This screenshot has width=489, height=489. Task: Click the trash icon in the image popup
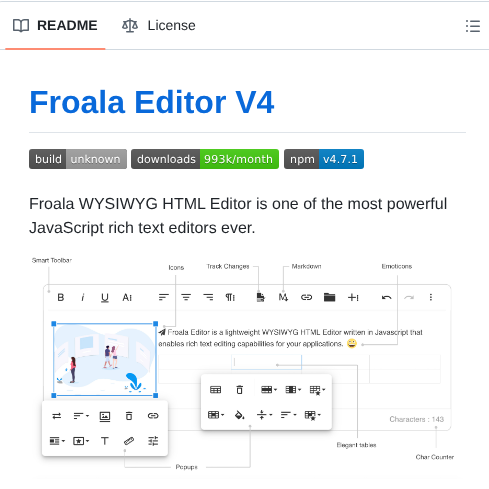(x=129, y=416)
